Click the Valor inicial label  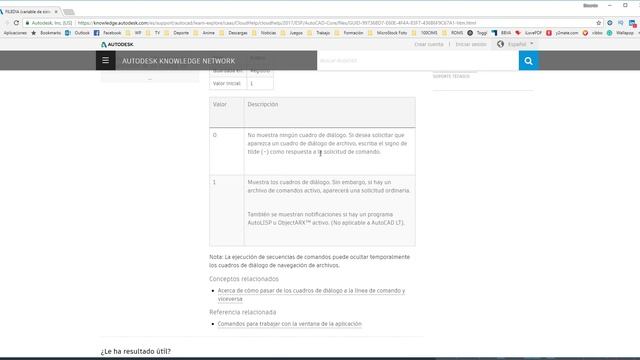[x=227, y=83]
